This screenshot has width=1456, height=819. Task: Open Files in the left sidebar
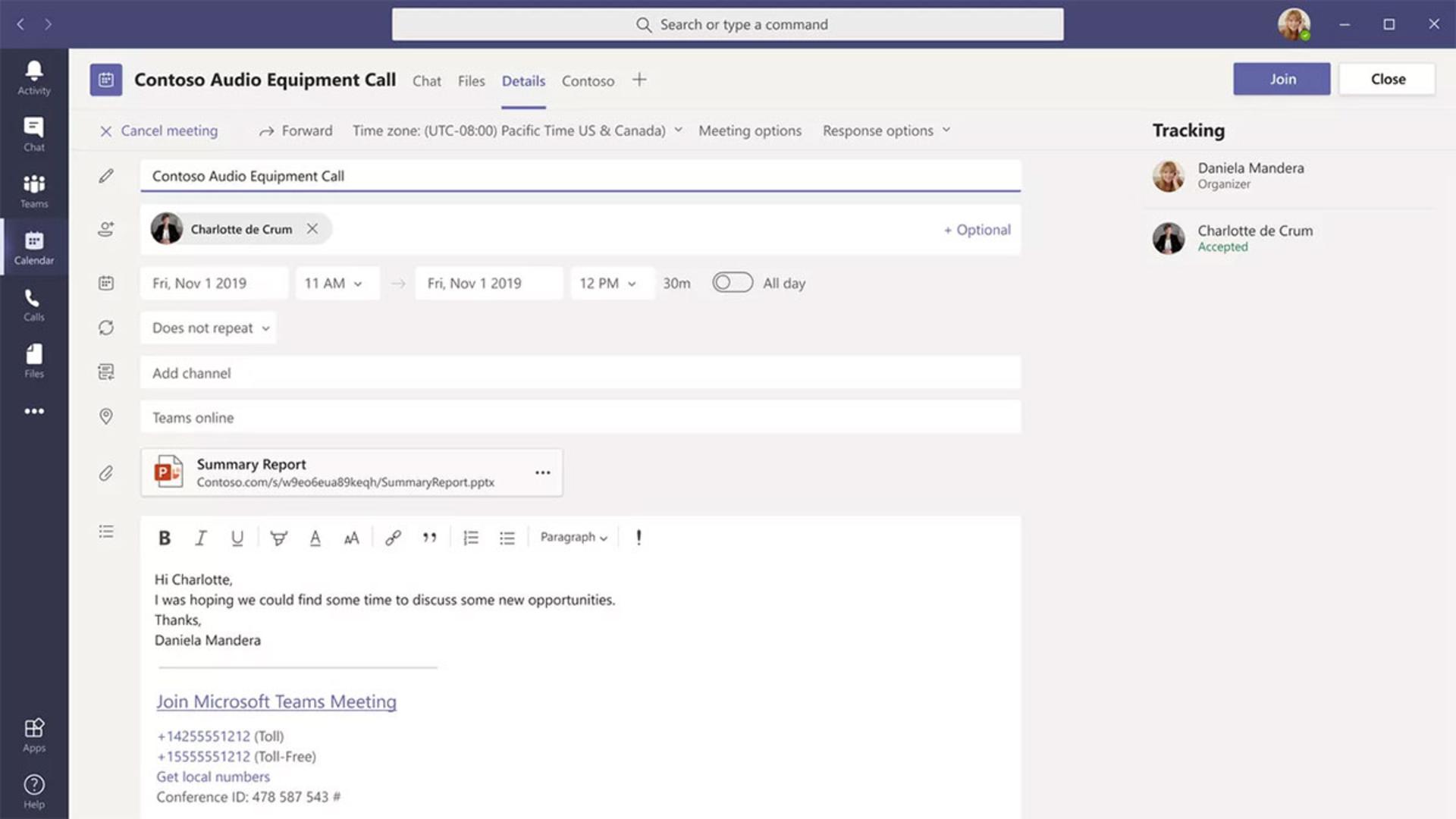coord(34,361)
